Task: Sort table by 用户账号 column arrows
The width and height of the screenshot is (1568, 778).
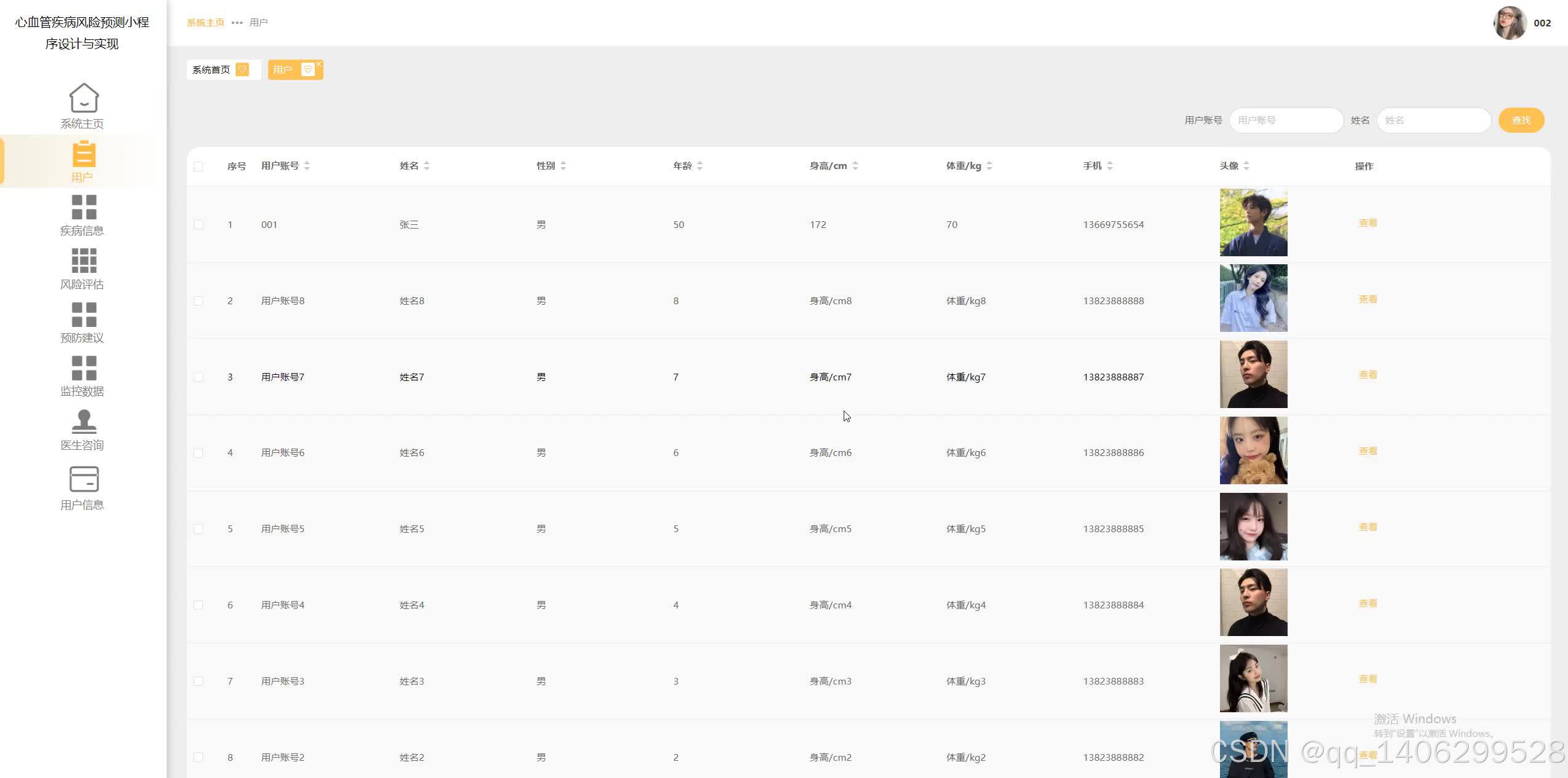Action: tap(307, 166)
